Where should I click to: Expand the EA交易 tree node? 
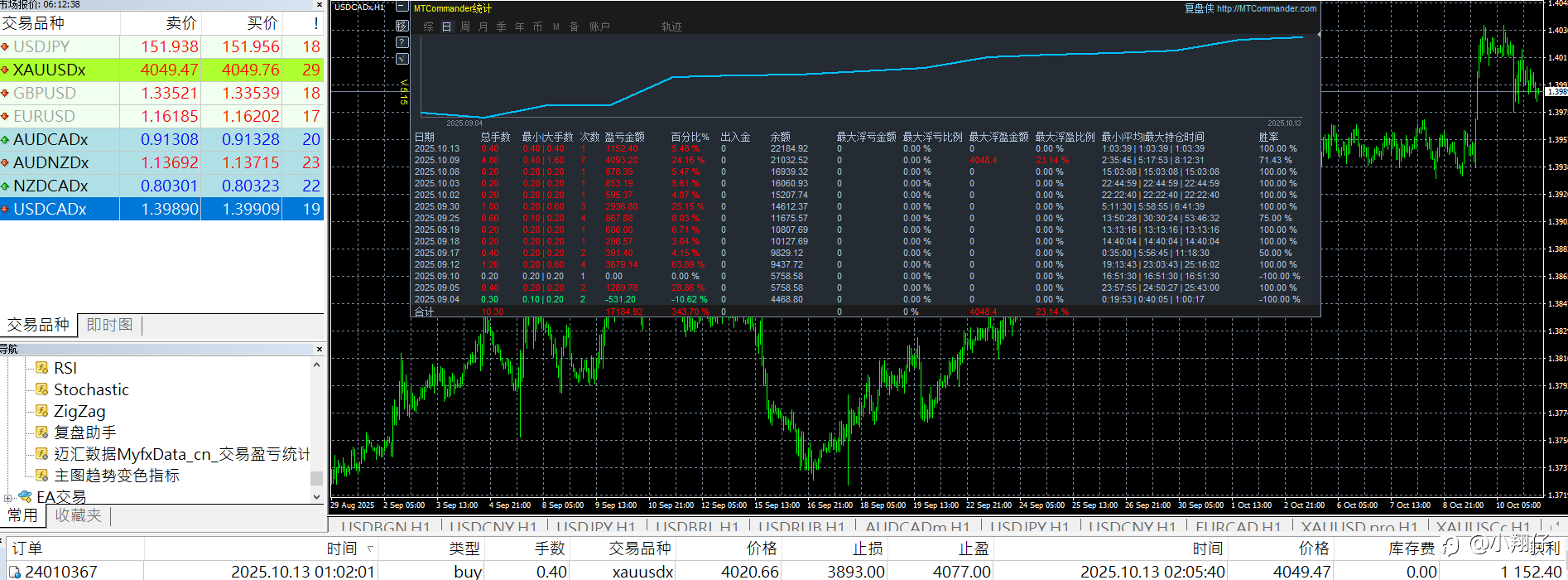click(8, 498)
